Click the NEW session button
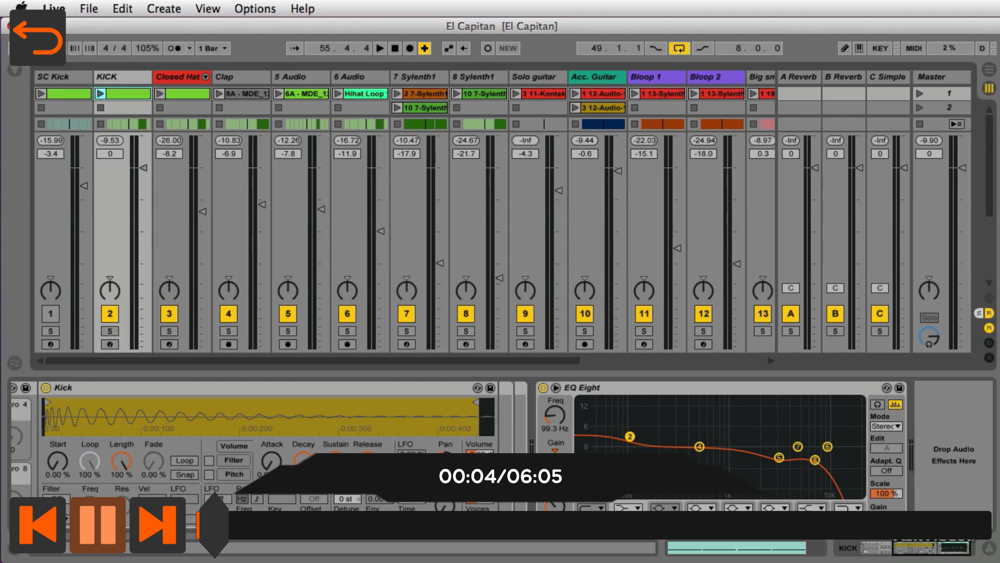1000x563 pixels. (508, 48)
